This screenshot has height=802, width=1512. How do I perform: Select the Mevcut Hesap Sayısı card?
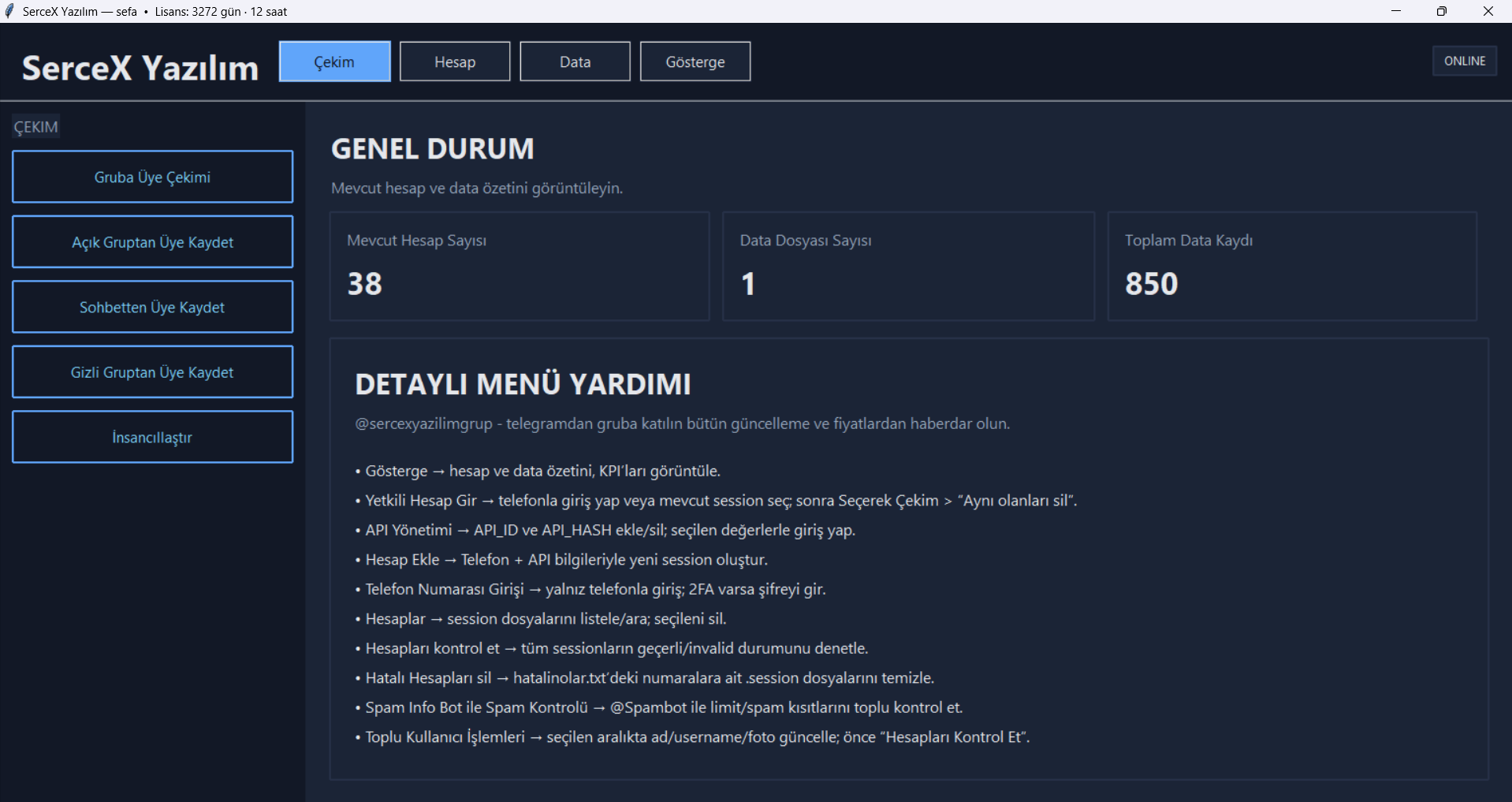[x=519, y=266]
